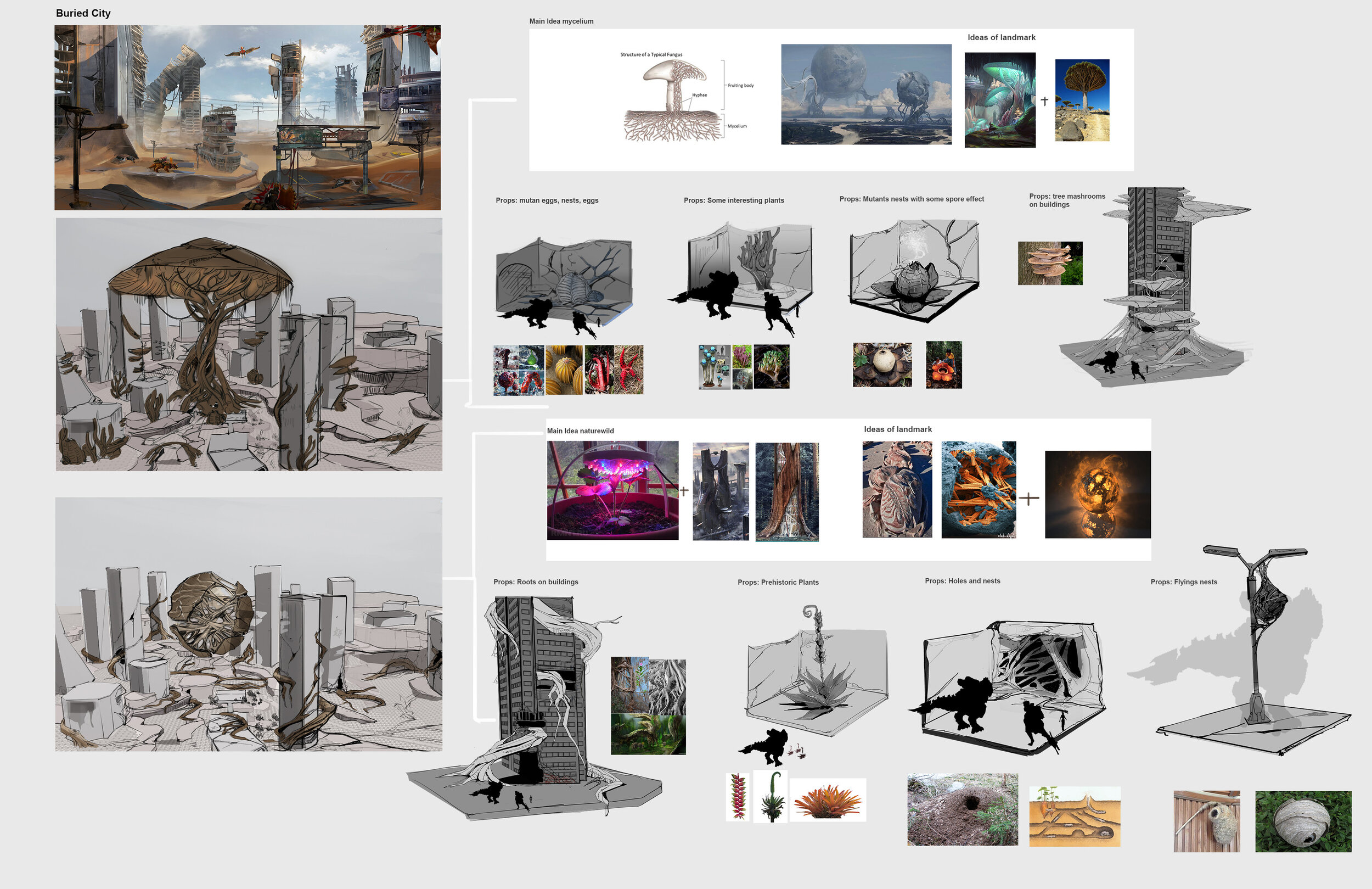Click the Buried City main concept painting
Image resolution: width=1372 pixels, height=889 pixels.
pyautogui.click(x=248, y=117)
